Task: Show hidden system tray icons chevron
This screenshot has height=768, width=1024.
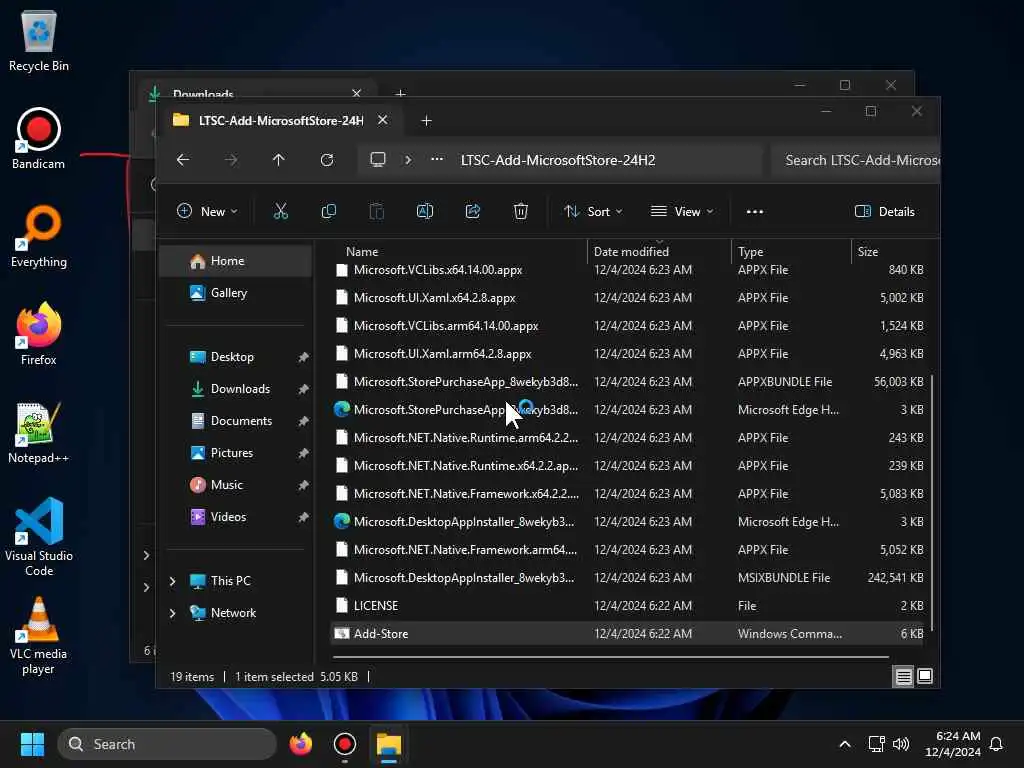Action: point(844,744)
